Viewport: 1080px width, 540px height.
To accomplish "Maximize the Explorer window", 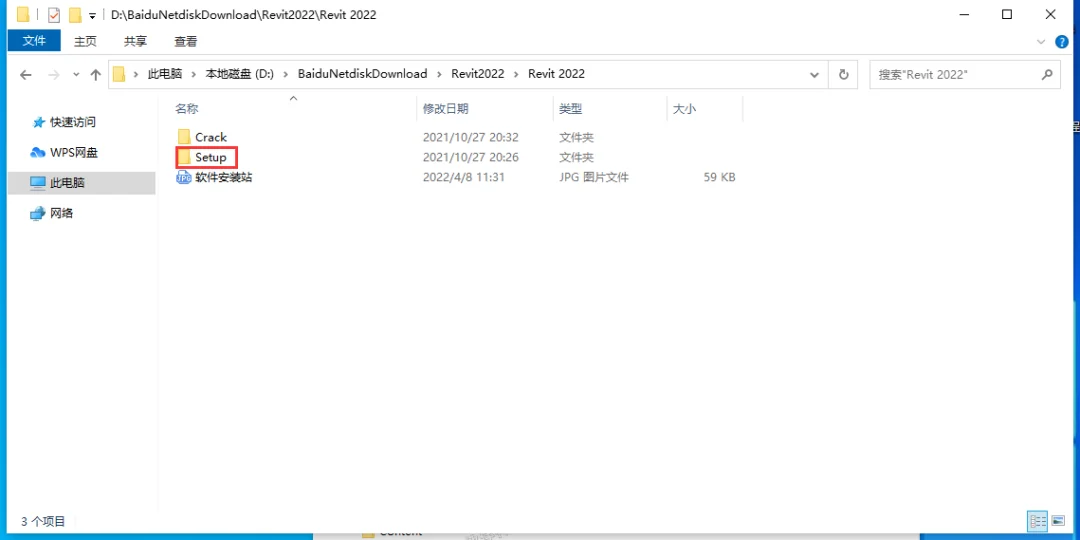I will (1007, 14).
